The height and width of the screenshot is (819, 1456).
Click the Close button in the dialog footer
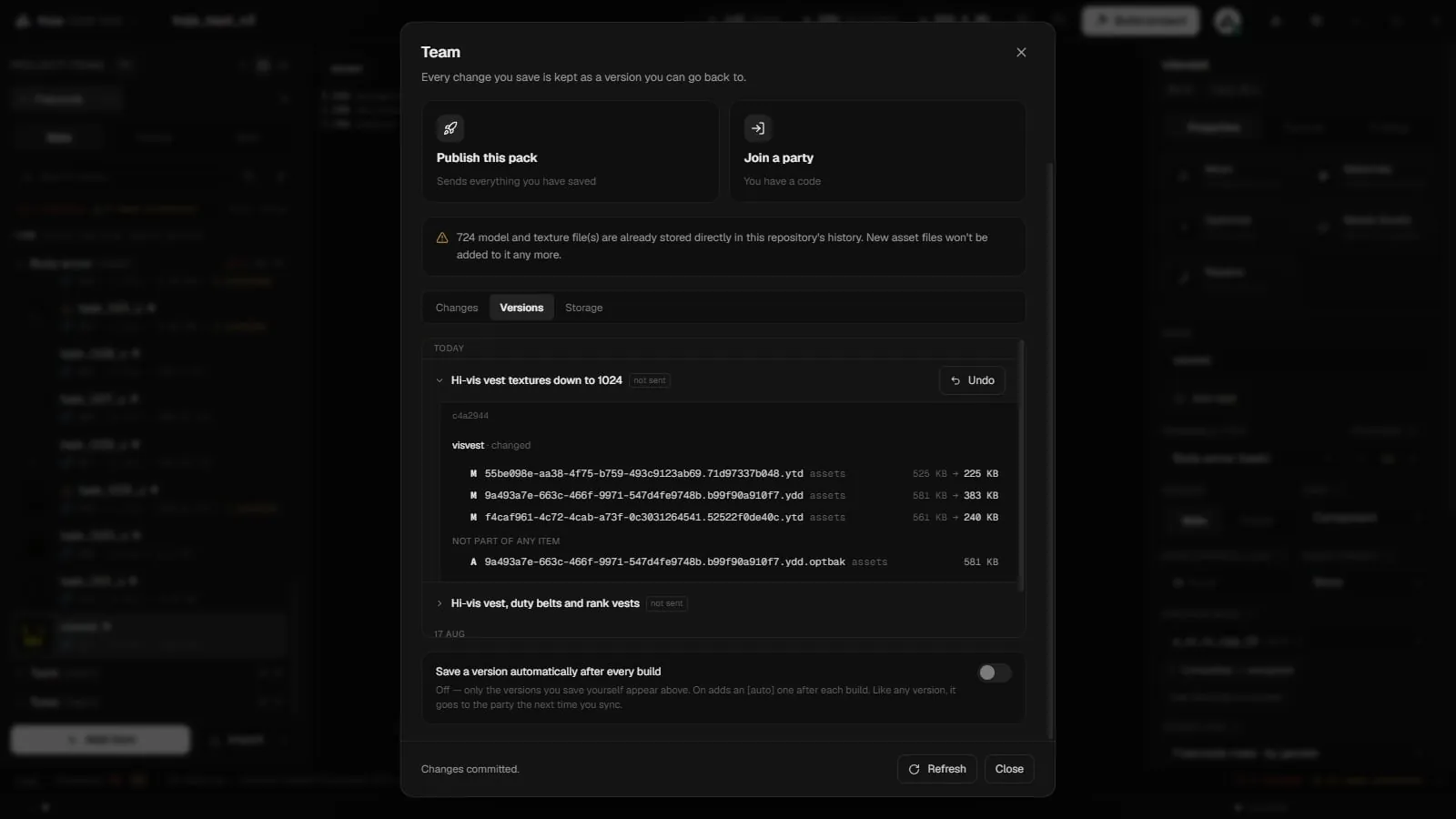1009,769
